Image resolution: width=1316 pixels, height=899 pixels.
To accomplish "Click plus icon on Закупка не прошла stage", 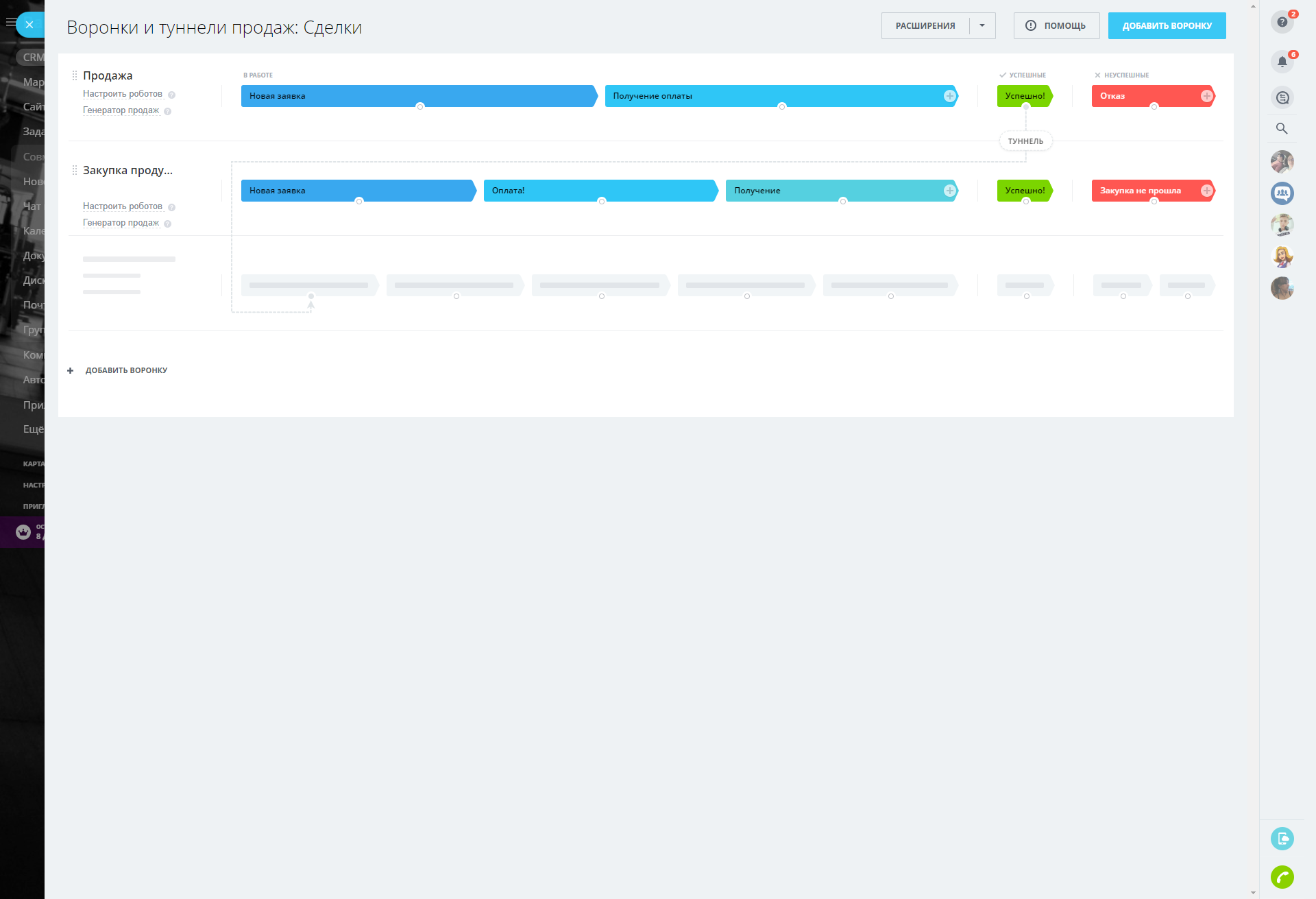I will [x=1206, y=191].
